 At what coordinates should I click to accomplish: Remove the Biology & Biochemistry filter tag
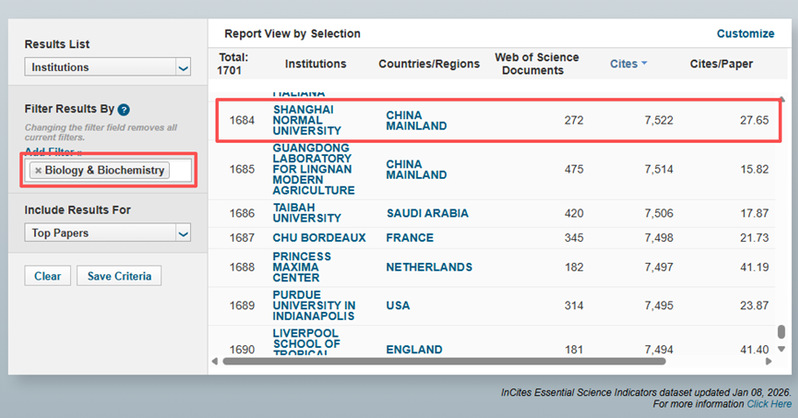[38, 171]
